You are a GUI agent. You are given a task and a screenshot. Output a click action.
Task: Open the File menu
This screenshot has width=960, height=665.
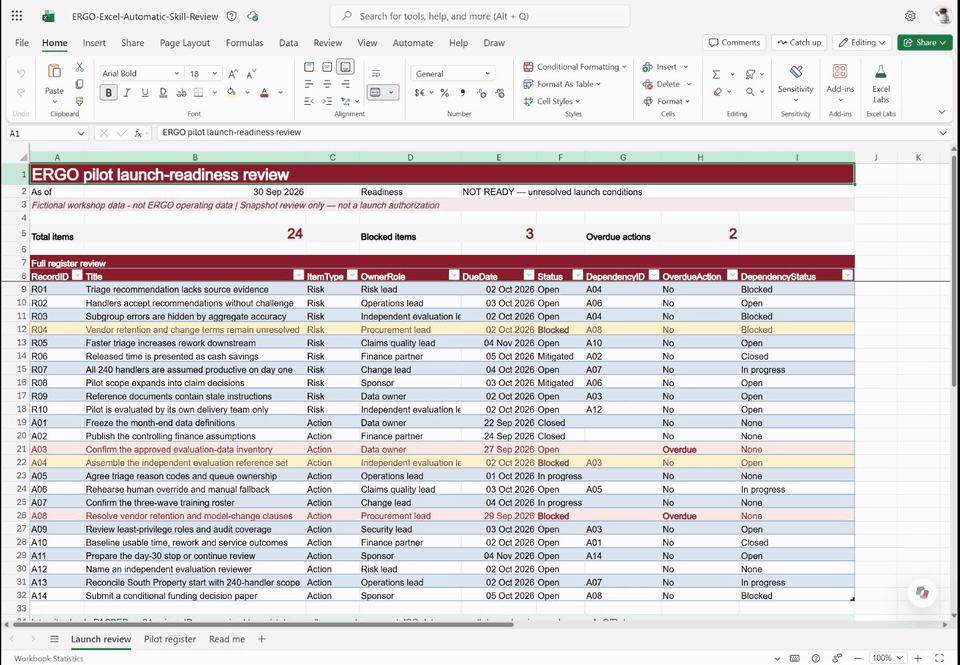click(21, 43)
